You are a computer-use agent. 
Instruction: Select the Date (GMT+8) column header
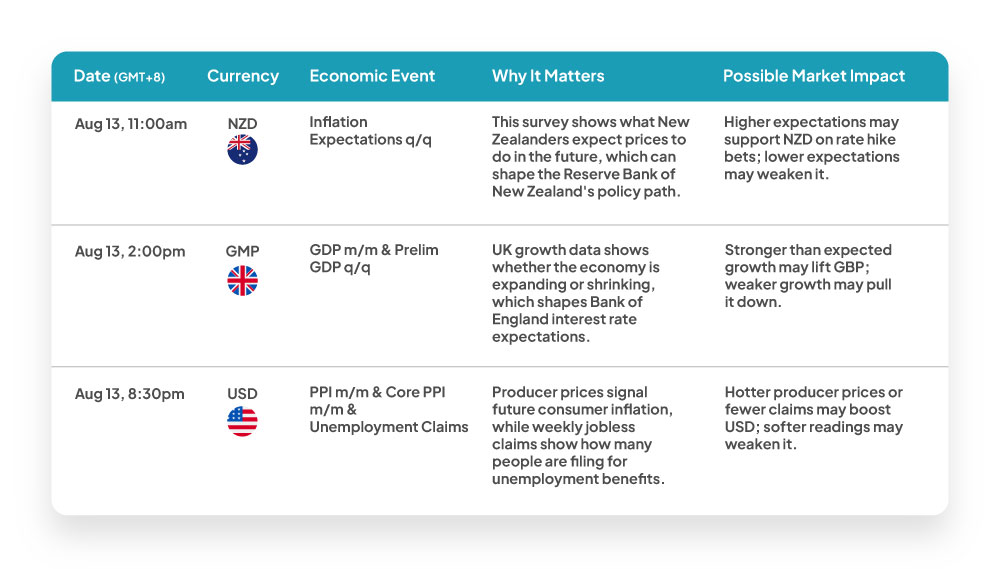pyautogui.click(x=119, y=76)
